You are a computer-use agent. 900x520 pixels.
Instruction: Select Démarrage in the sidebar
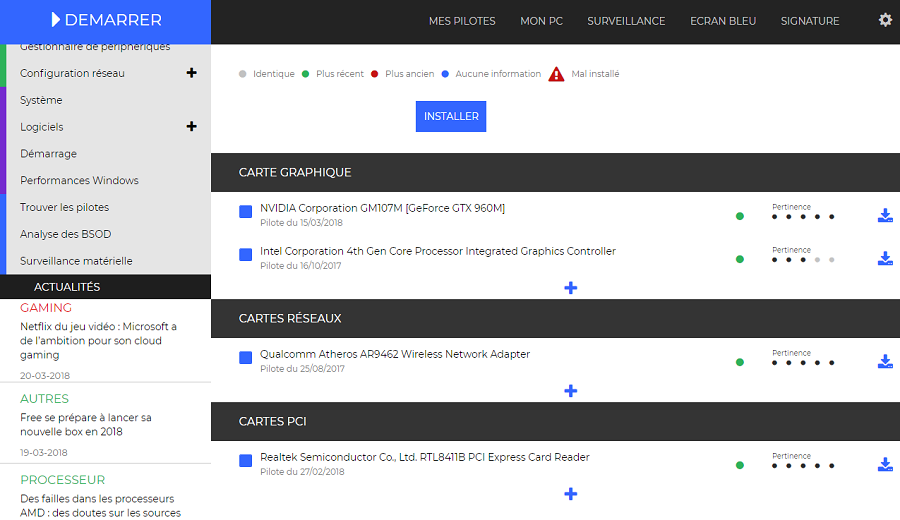pyautogui.click(x=48, y=154)
